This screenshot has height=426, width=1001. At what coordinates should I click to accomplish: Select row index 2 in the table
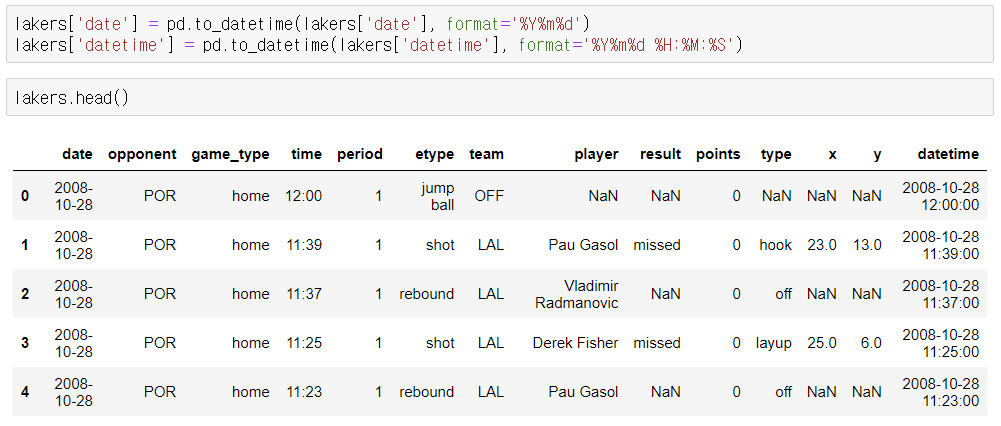pos(25,294)
